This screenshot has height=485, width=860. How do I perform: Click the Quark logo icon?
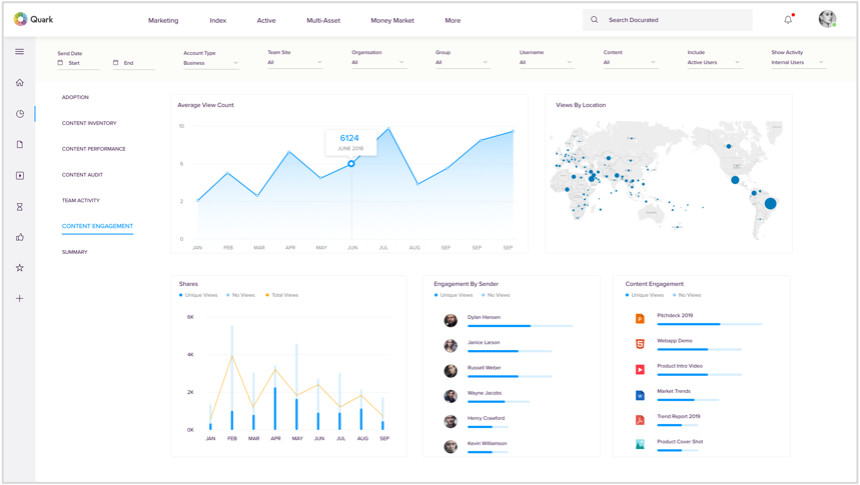pos(20,19)
